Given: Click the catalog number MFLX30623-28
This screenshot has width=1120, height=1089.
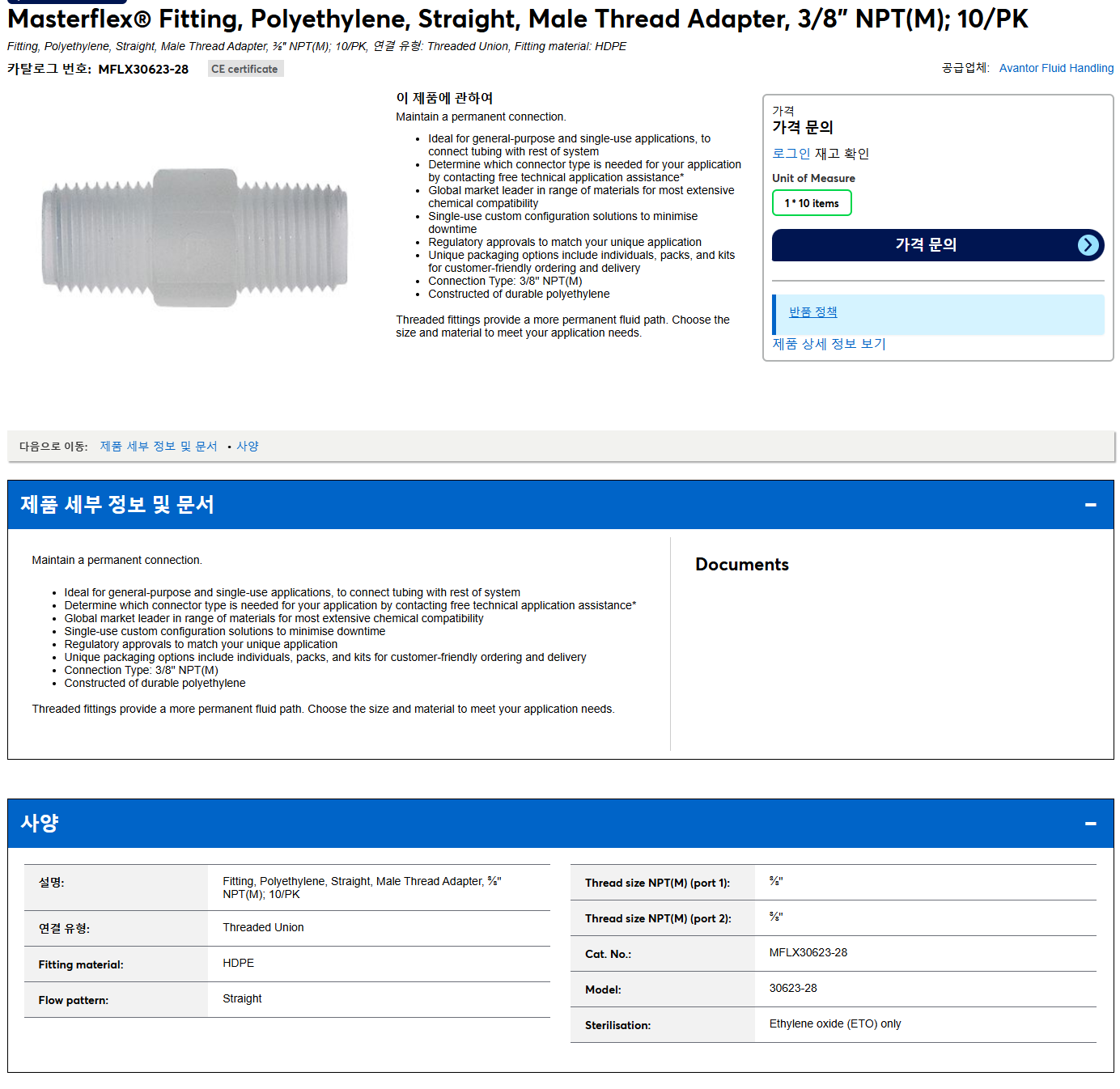Looking at the screenshot, I should (x=143, y=70).
